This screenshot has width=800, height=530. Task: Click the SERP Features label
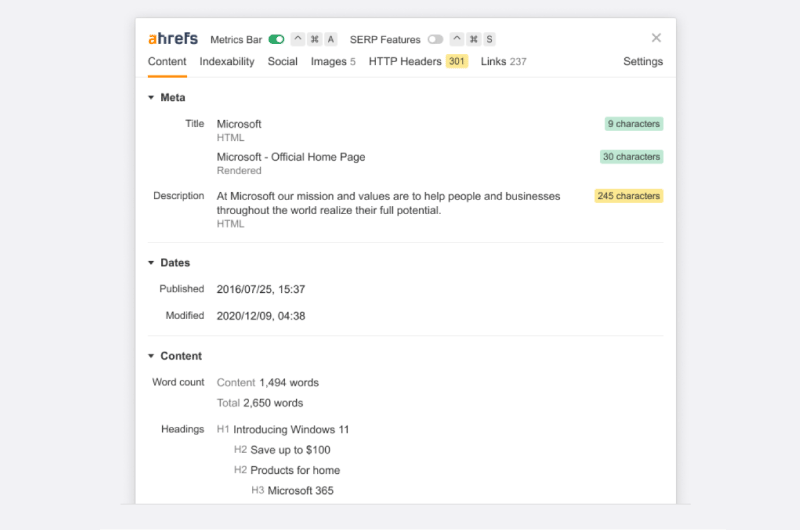pos(385,40)
